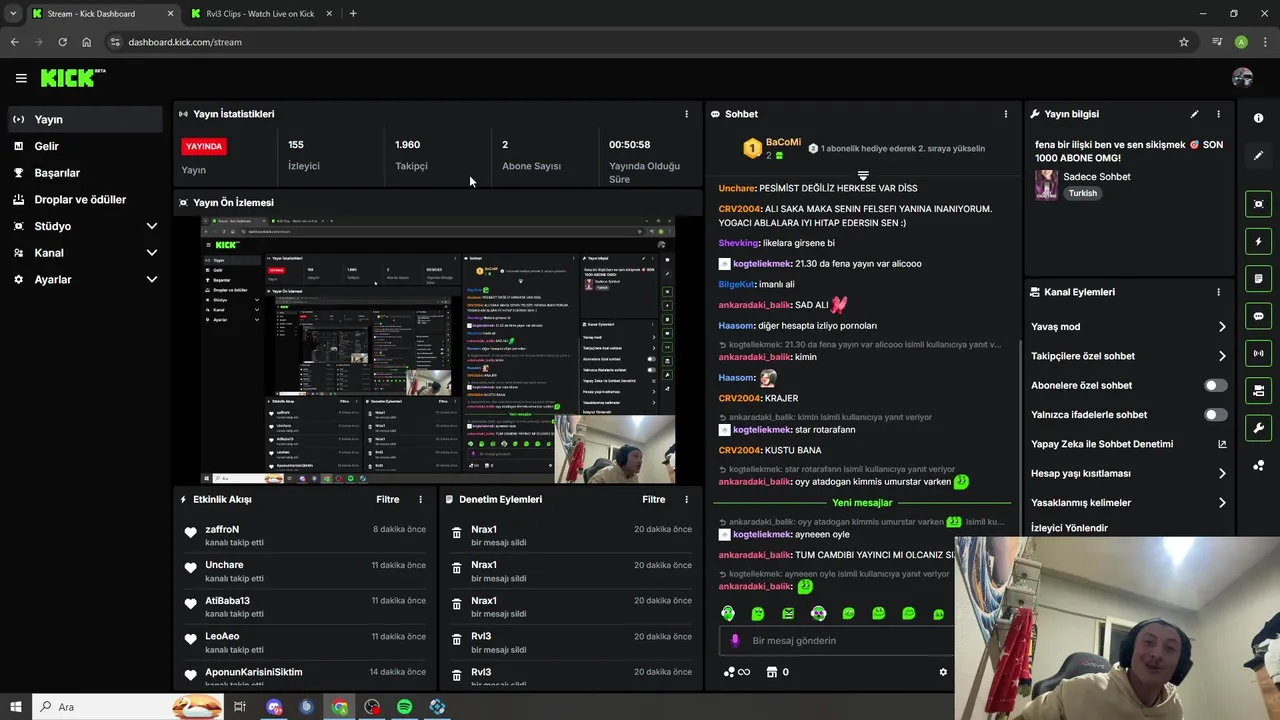Open the hamburger menu beside the Kick logo
The height and width of the screenshot is (720, 1280).
[21, 78]
